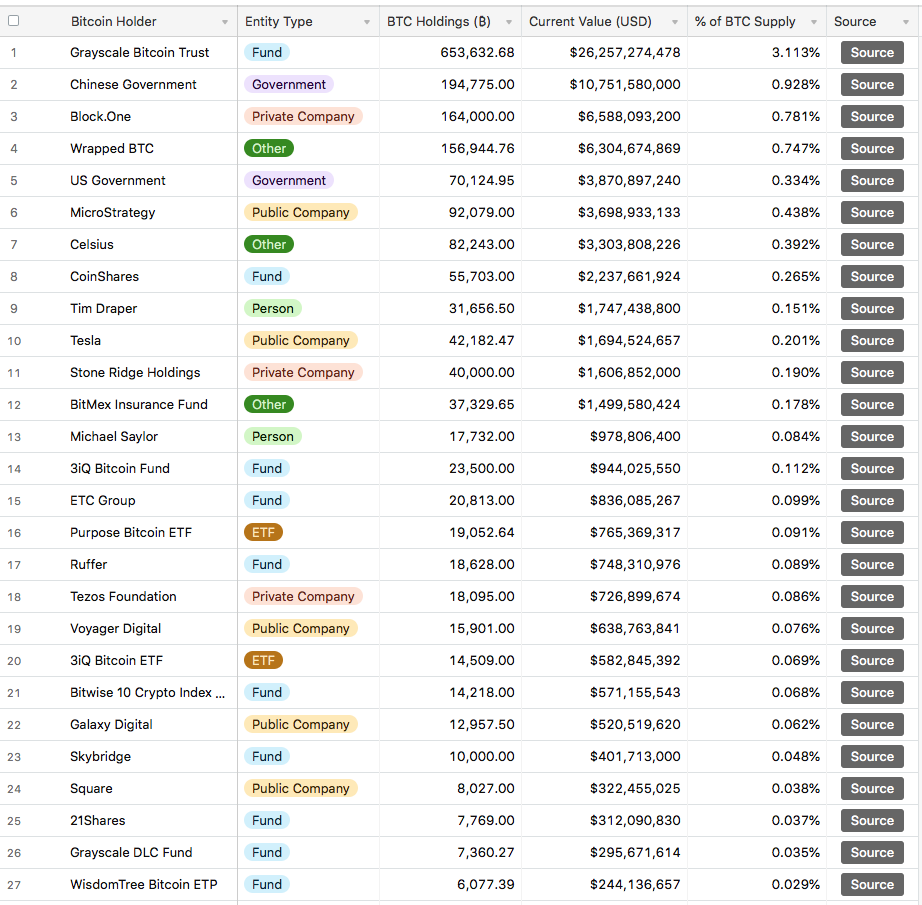
Task: Select the MicroStrategy name cell
Action: pos(113,213)
